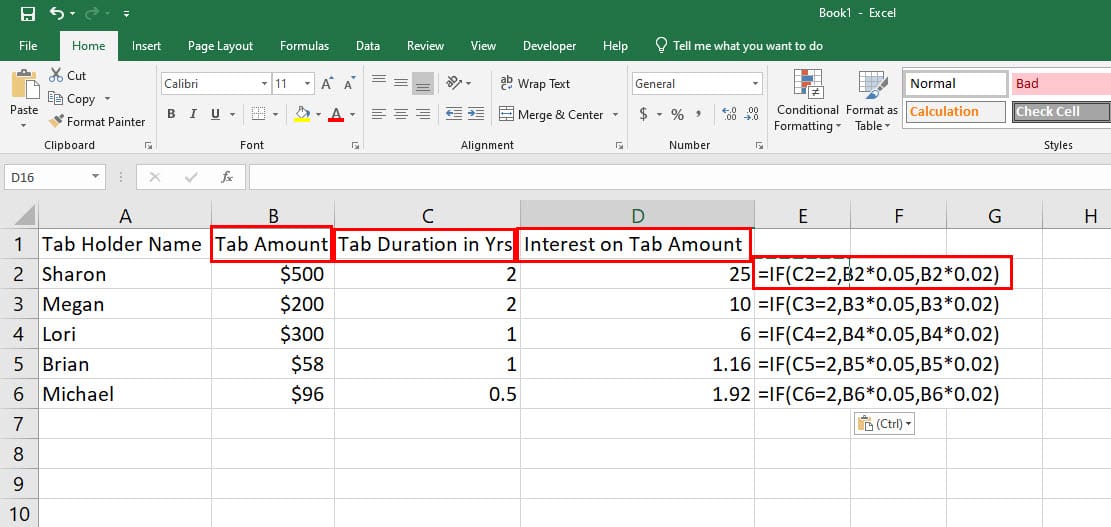Decrease decimal places
The width and height of the screenshot is (1111, 527).
coord(752,114)
